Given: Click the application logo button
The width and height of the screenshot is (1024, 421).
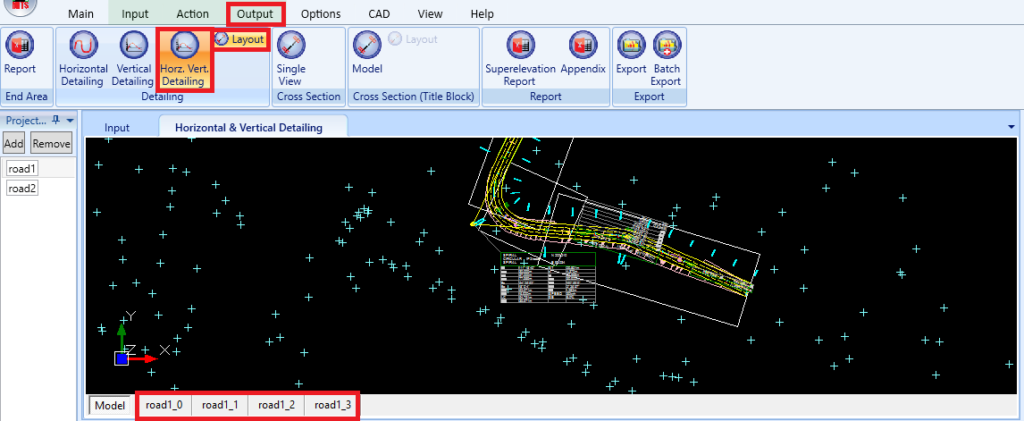Looking at the screenshot, I should click(22, 6).
